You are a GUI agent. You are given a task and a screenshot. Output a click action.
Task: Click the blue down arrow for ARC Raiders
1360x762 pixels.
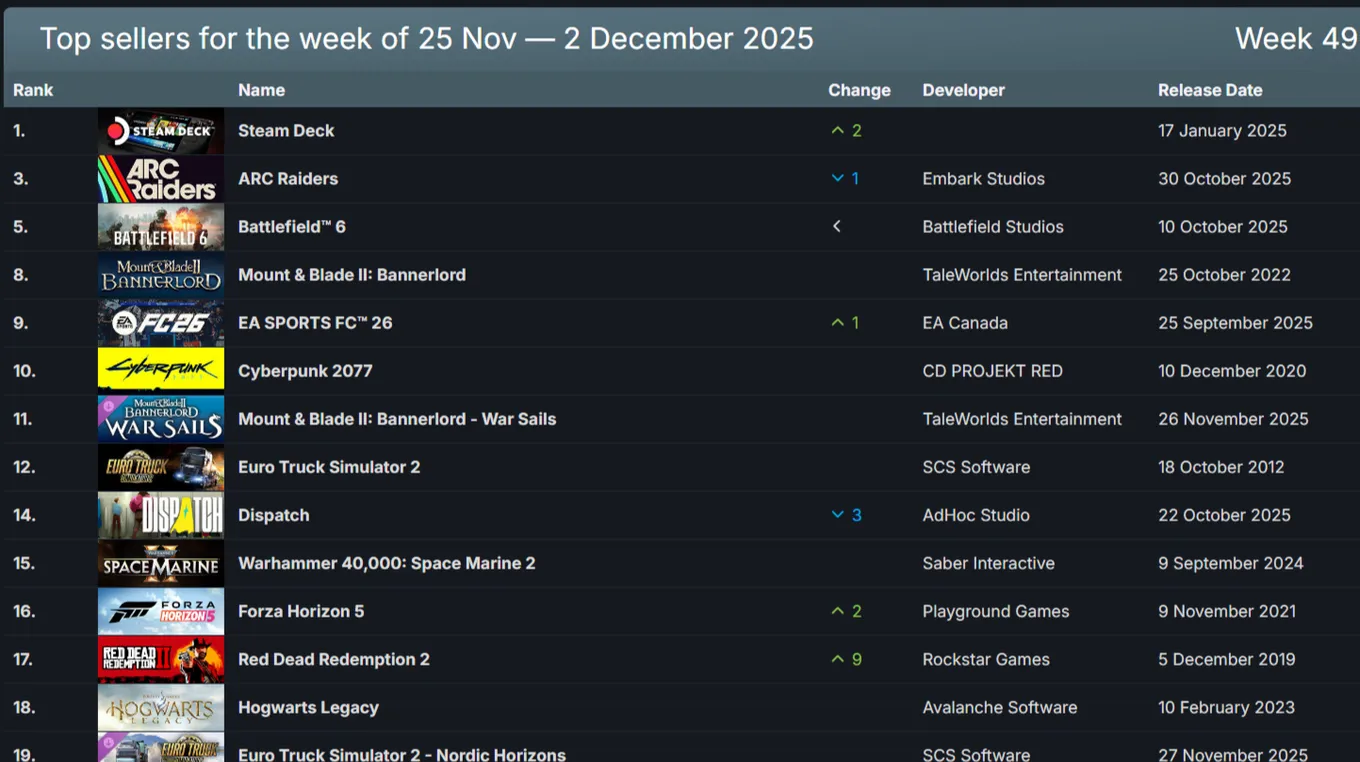(x=837, y=179)
